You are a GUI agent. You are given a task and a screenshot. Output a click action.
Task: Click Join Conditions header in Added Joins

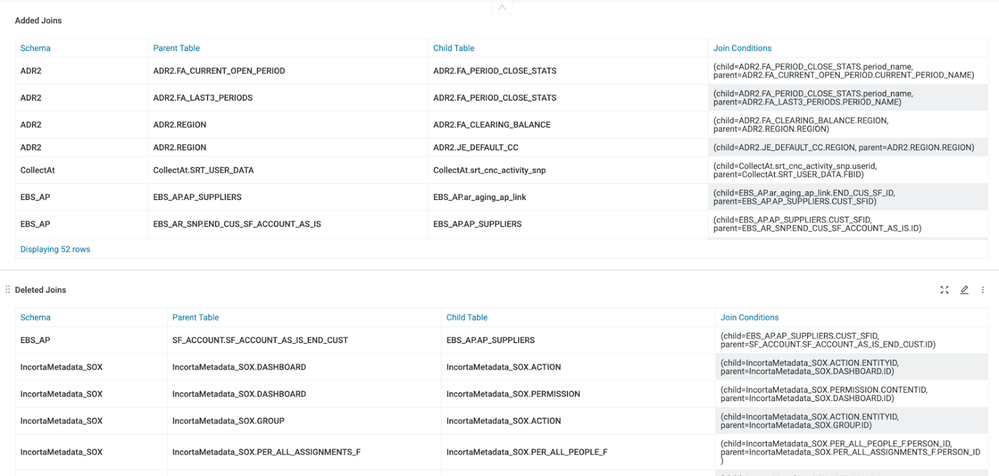[742, 48]
